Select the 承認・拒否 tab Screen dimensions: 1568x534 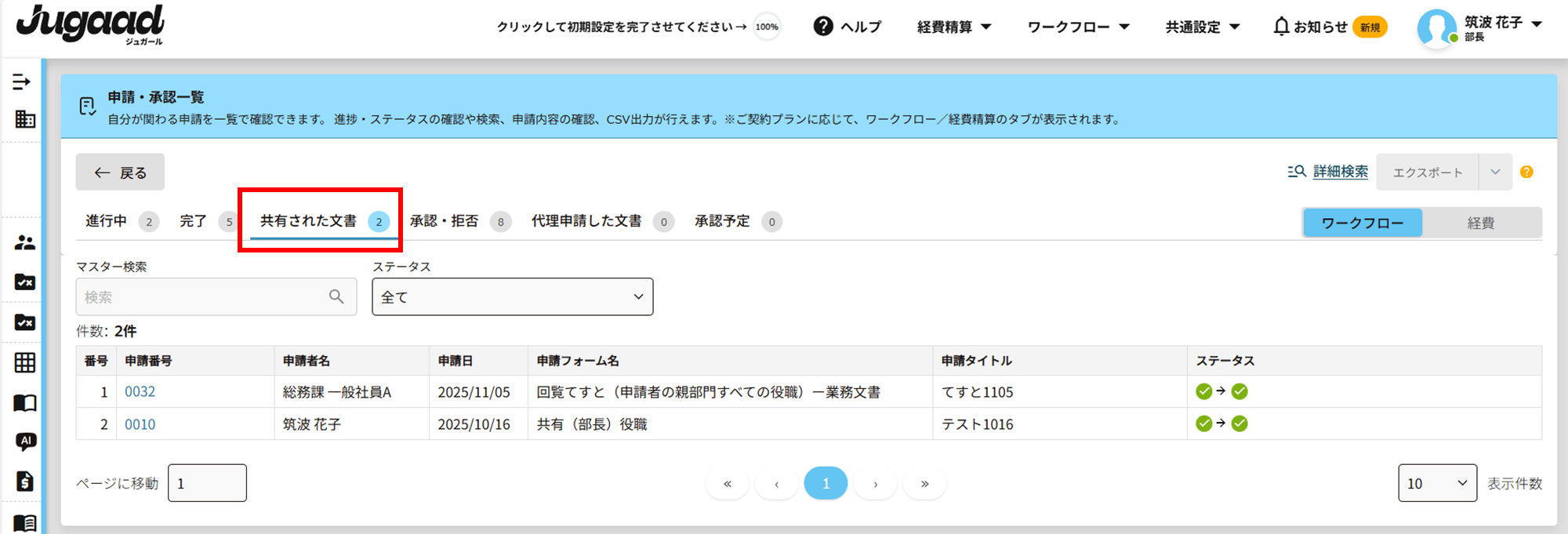point(445,221)
